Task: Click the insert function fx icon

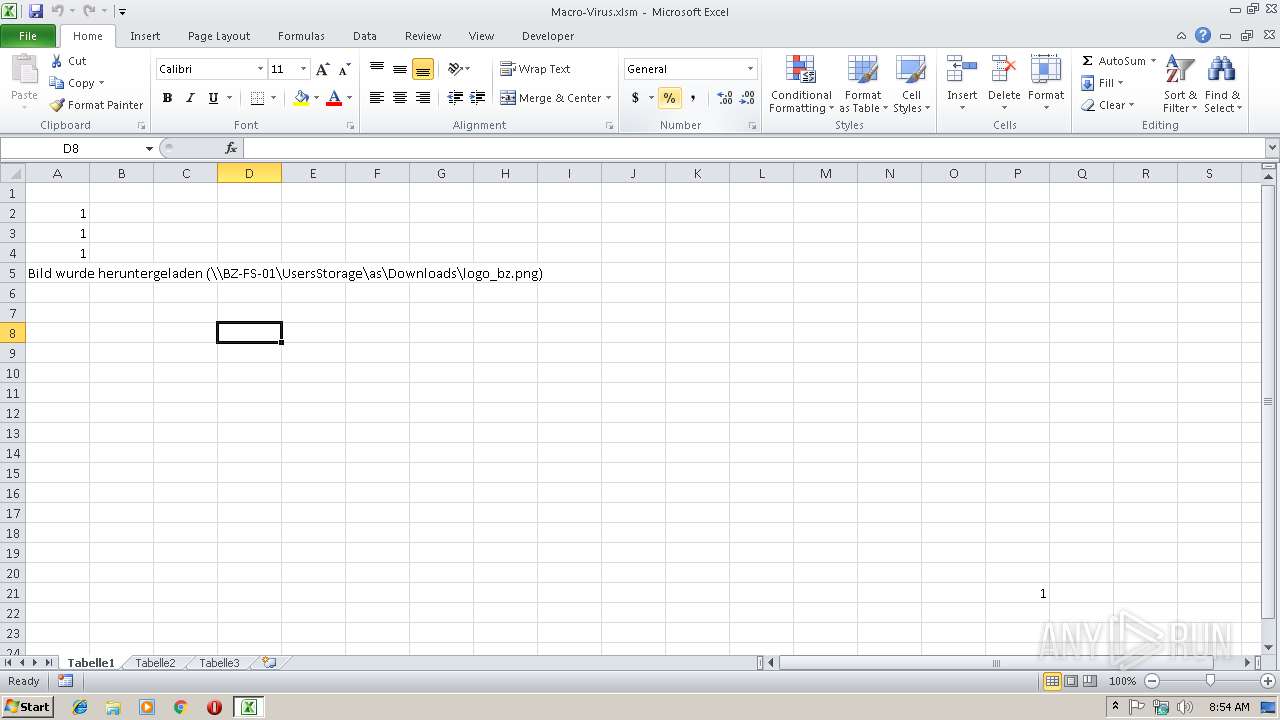Action: (x=231, y=148)
